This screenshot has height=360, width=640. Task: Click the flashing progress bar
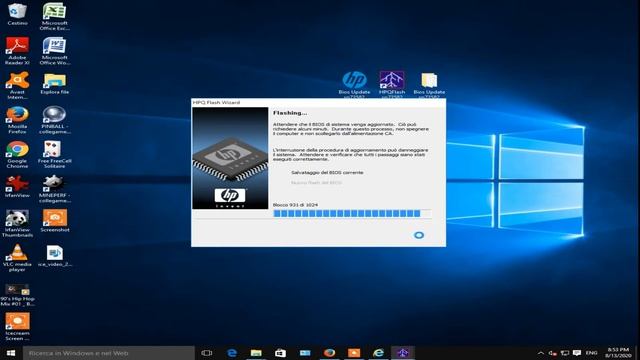(352, 213)
